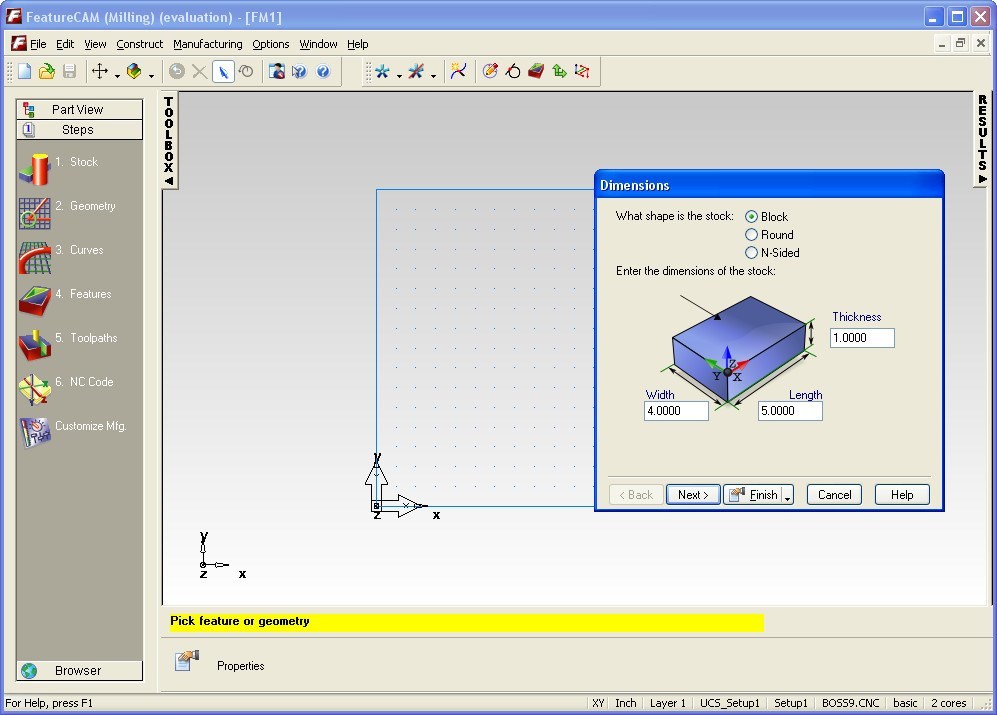Select the N-Sided stock shape
The width and height of the screenshot is (997, 715).
coord(752,253)
